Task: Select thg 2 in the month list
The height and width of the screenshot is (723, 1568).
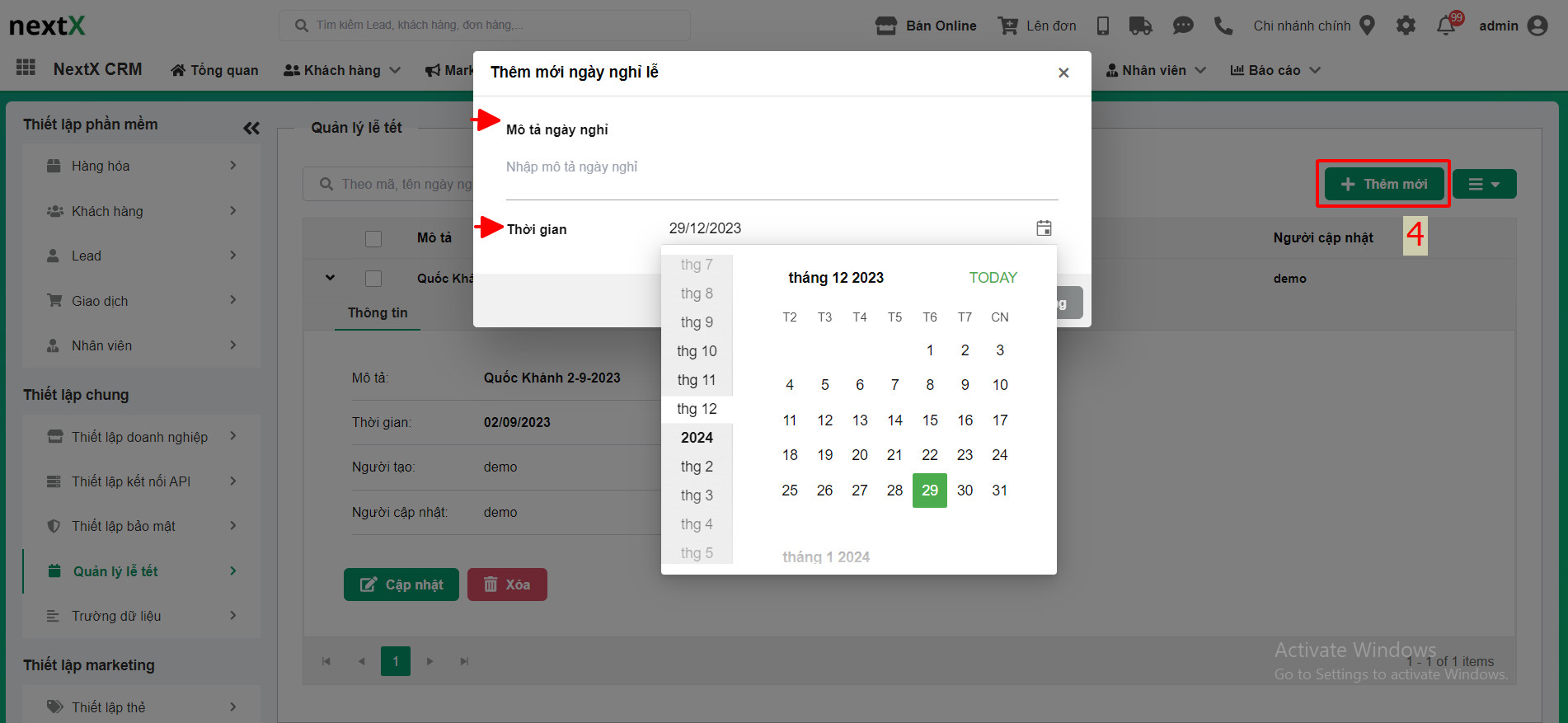Action: (697, 467)
